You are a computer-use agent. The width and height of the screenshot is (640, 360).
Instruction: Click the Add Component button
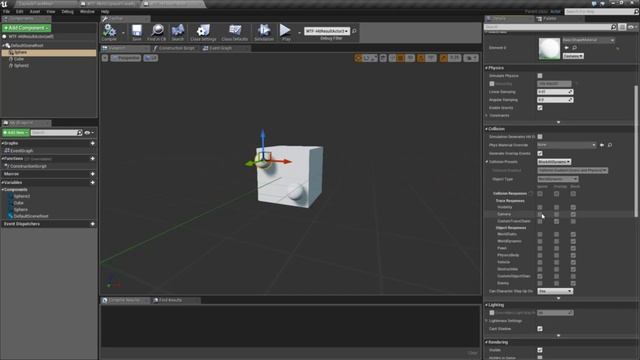pos(26,28)
